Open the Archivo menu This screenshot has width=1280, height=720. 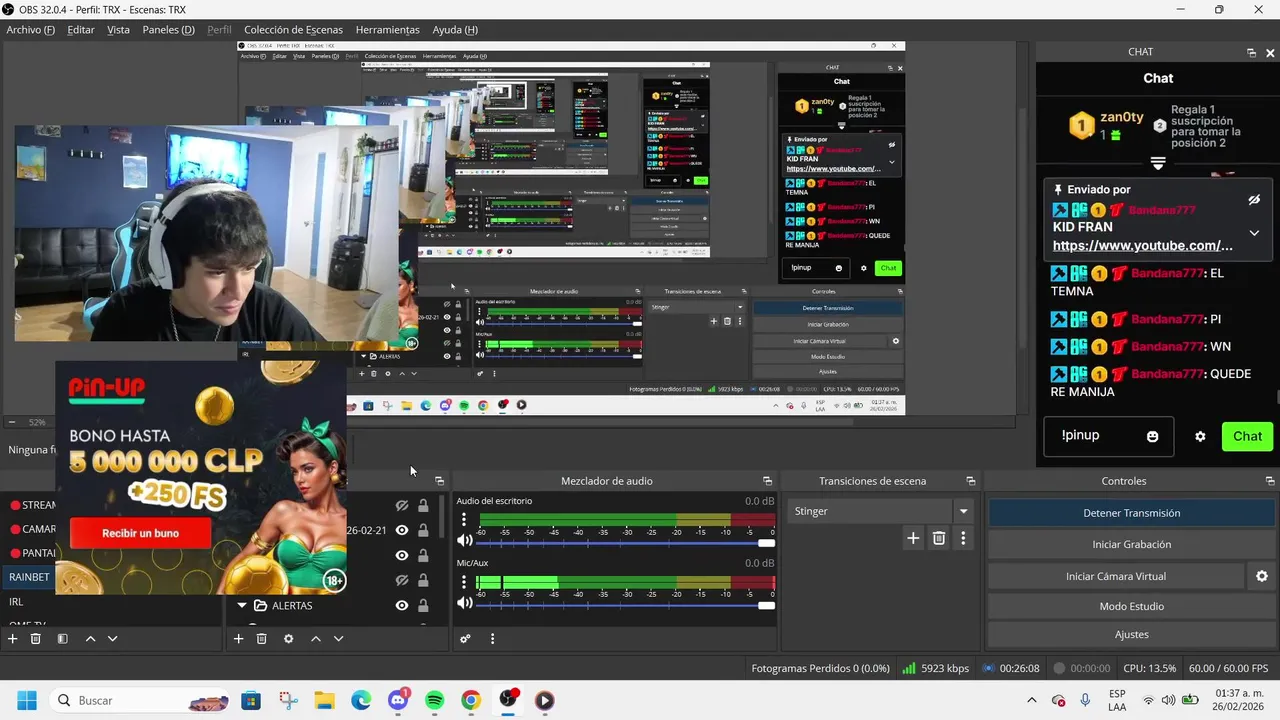[x=30, y=30]
